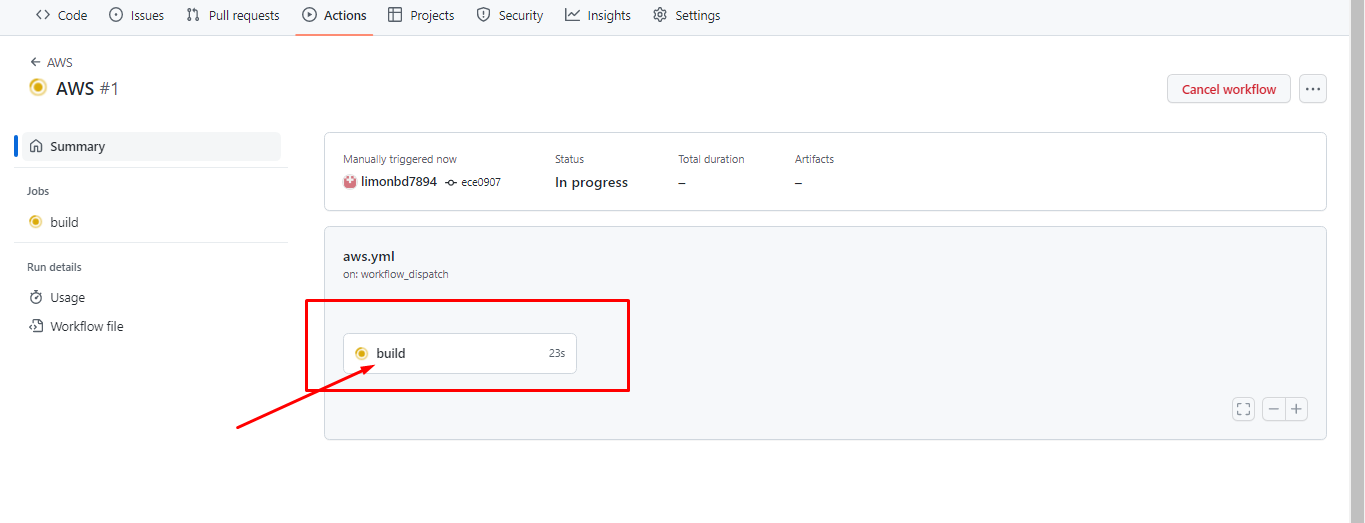
Task: Click the Total duration label
Action: [x=711, y=159]
